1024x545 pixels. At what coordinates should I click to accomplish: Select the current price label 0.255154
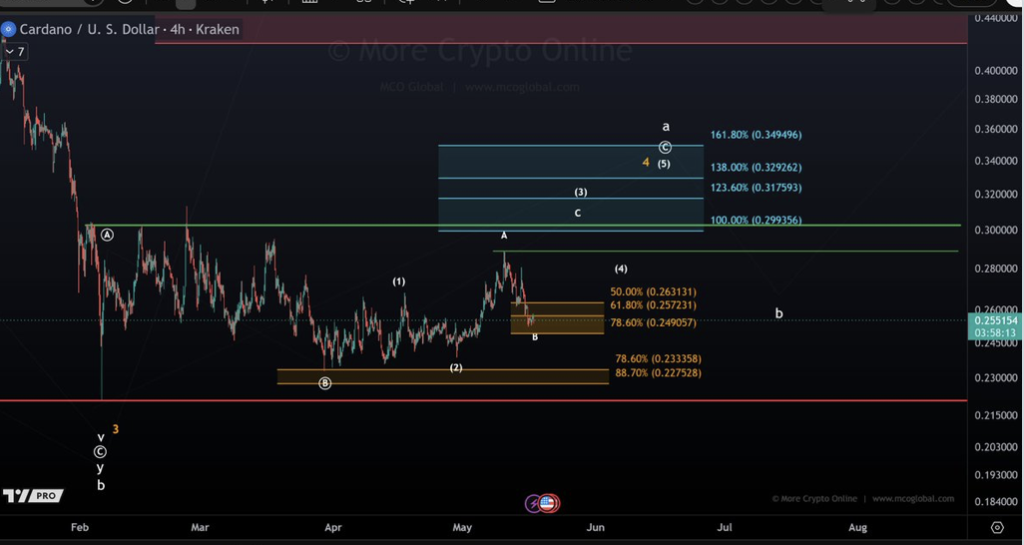tap(996, 320)
